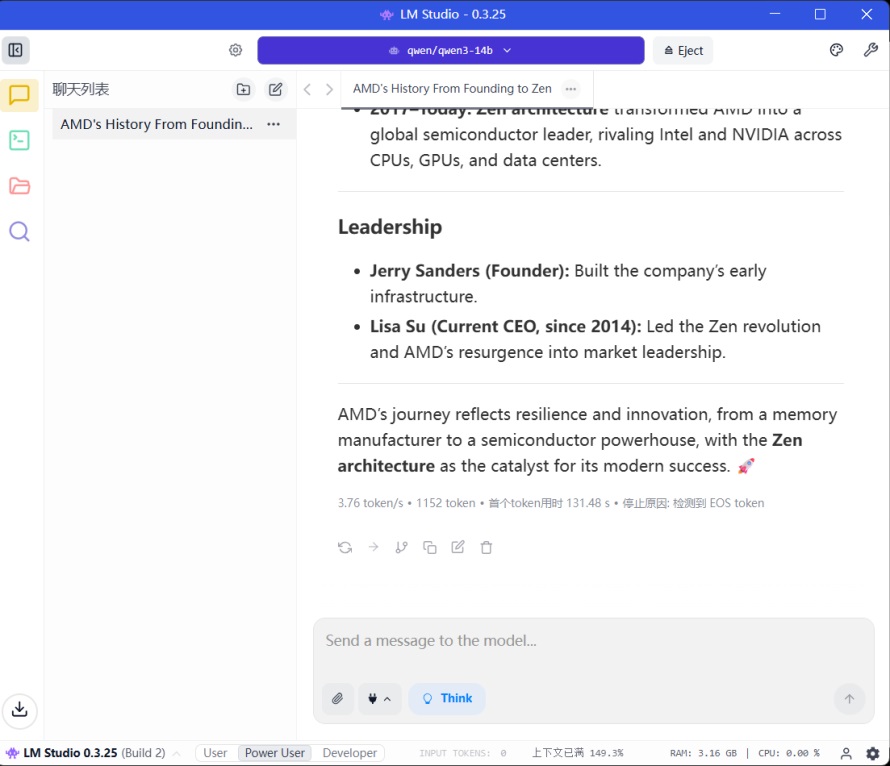The height and width of the screenshot is (766, 890).
Task: Switch to User mode
Action: [x=216, y=753]
